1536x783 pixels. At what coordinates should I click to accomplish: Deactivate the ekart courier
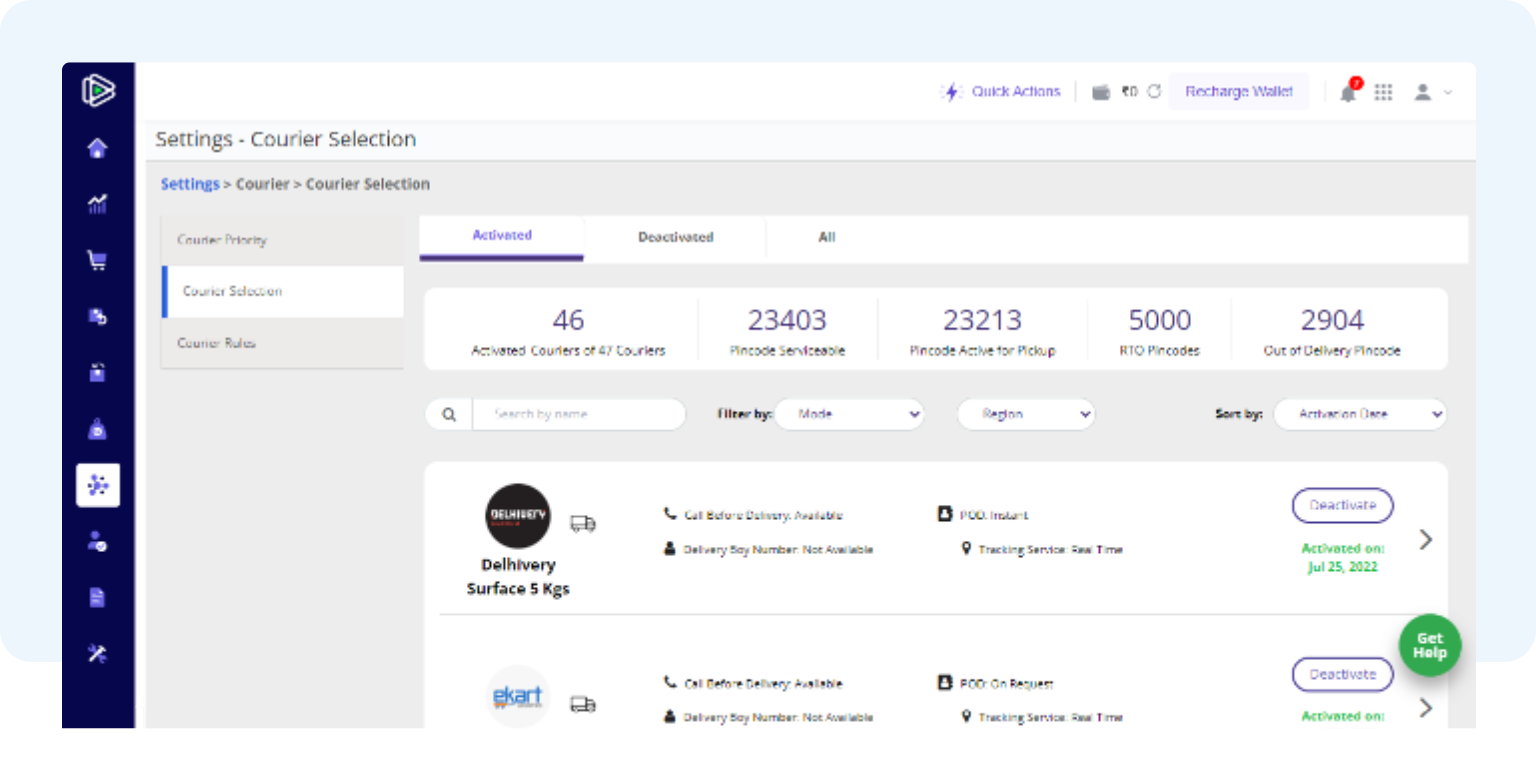(x=1343, y=674)
